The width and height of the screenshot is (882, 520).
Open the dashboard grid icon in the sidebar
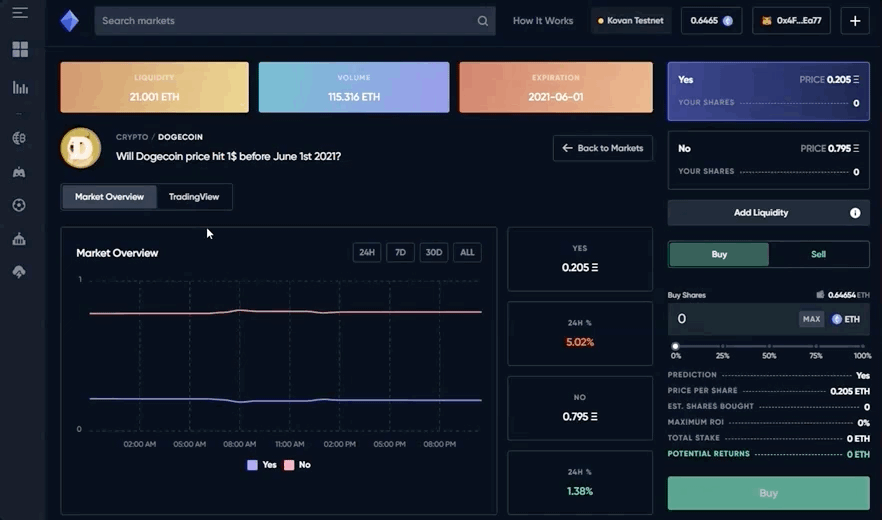(x=20, y=50)
